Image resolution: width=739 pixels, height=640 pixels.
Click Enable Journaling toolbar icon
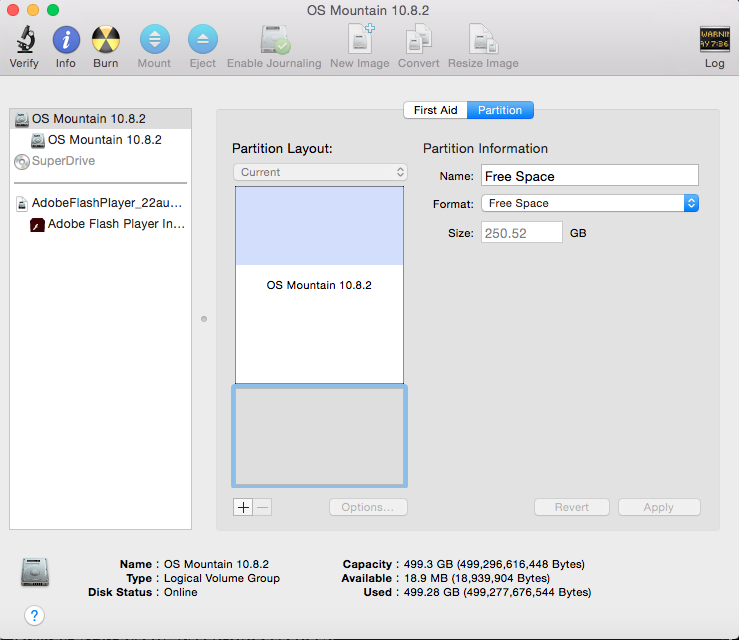coord(275,39)
